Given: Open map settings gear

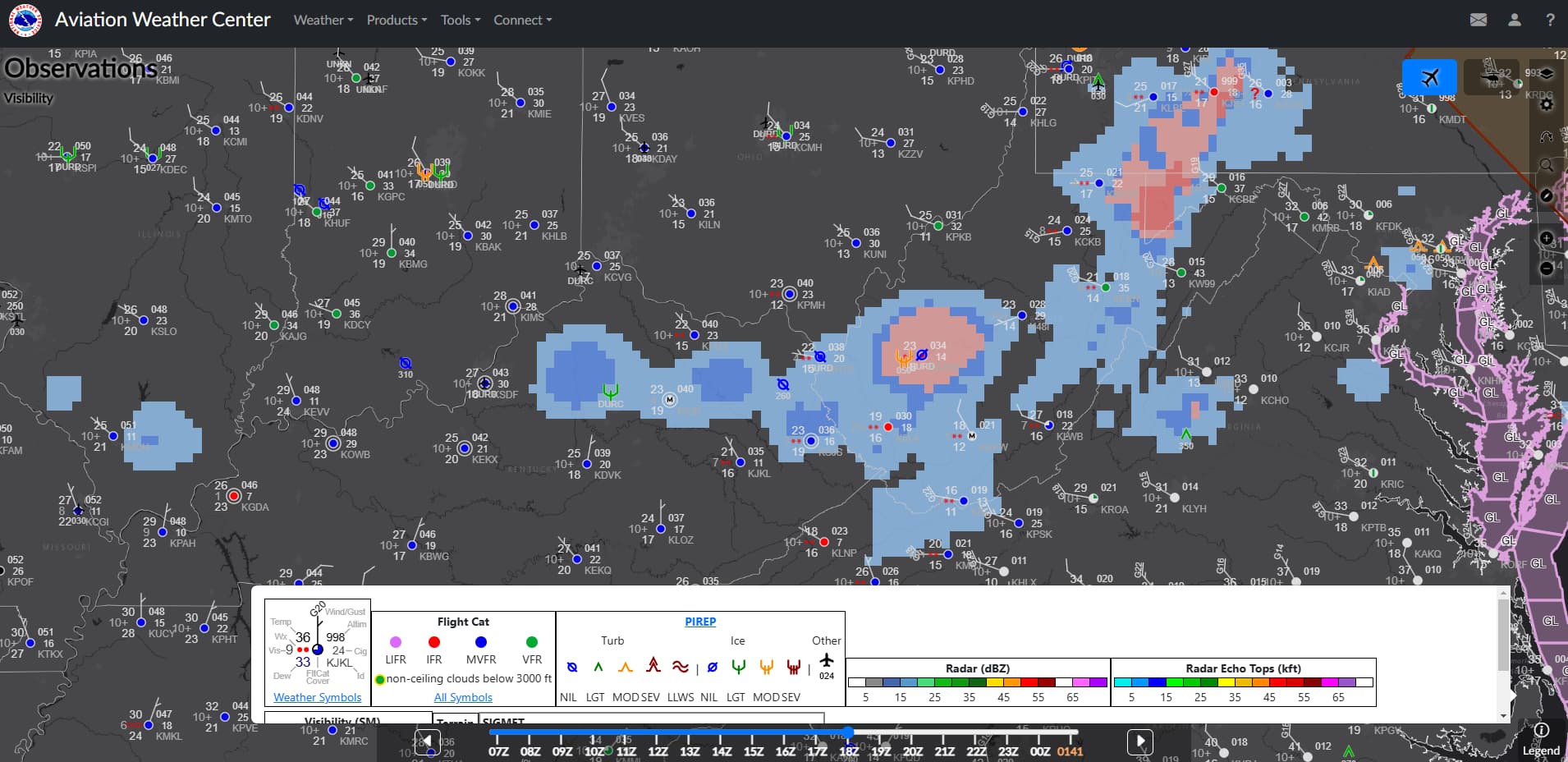Looking at the screenshot, I should [1547, 104].
